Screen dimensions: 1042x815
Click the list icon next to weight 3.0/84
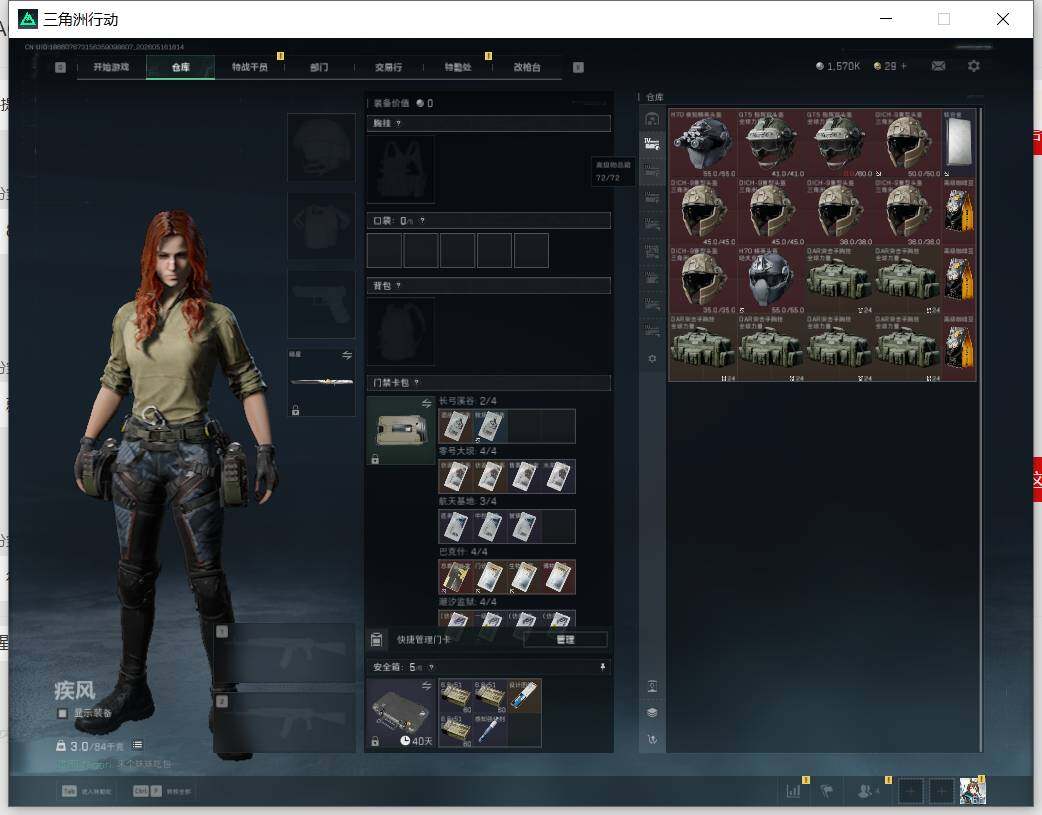click(x=138, y=745)
